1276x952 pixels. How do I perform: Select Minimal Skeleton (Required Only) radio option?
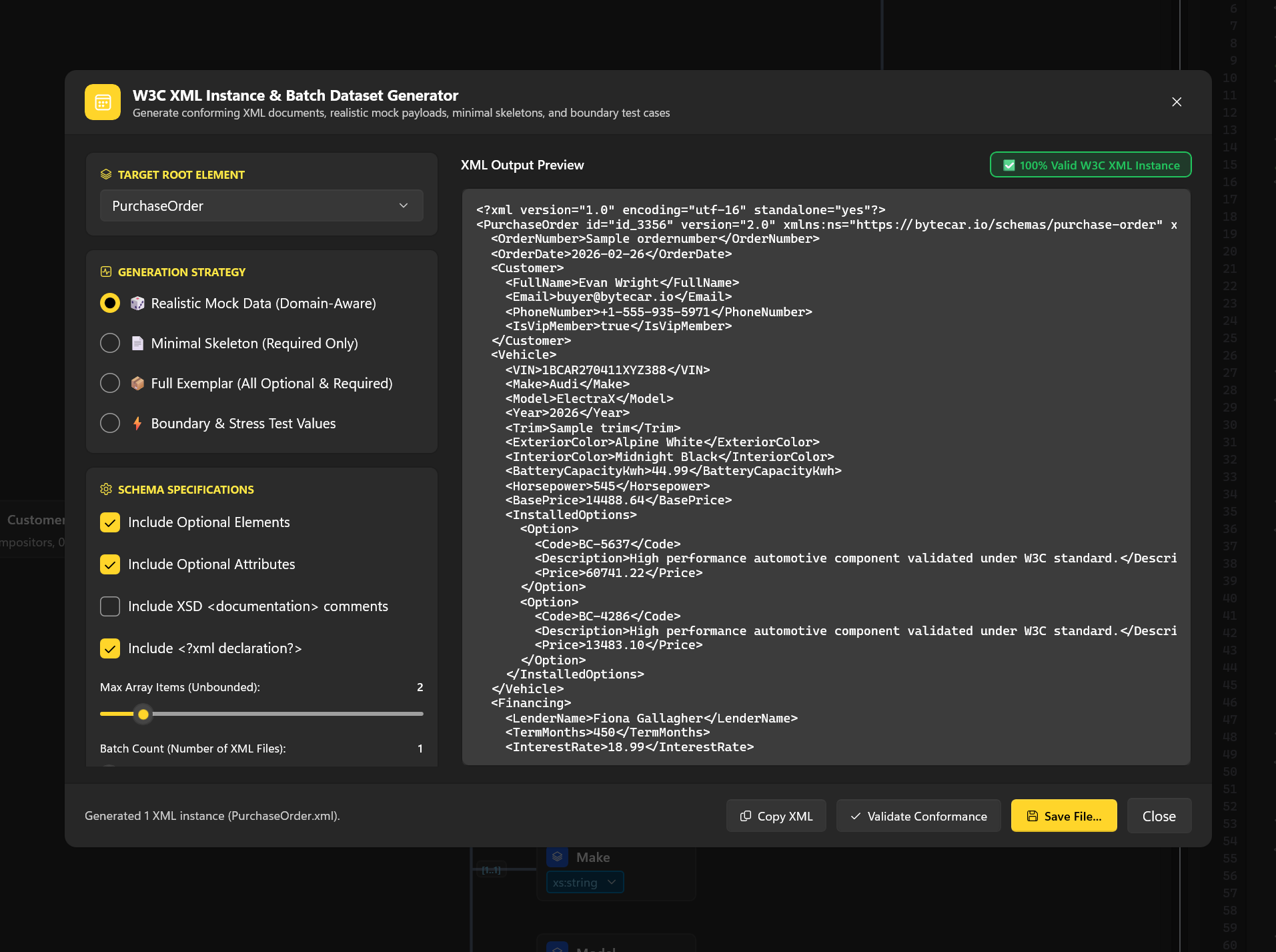tap(110, 344)
